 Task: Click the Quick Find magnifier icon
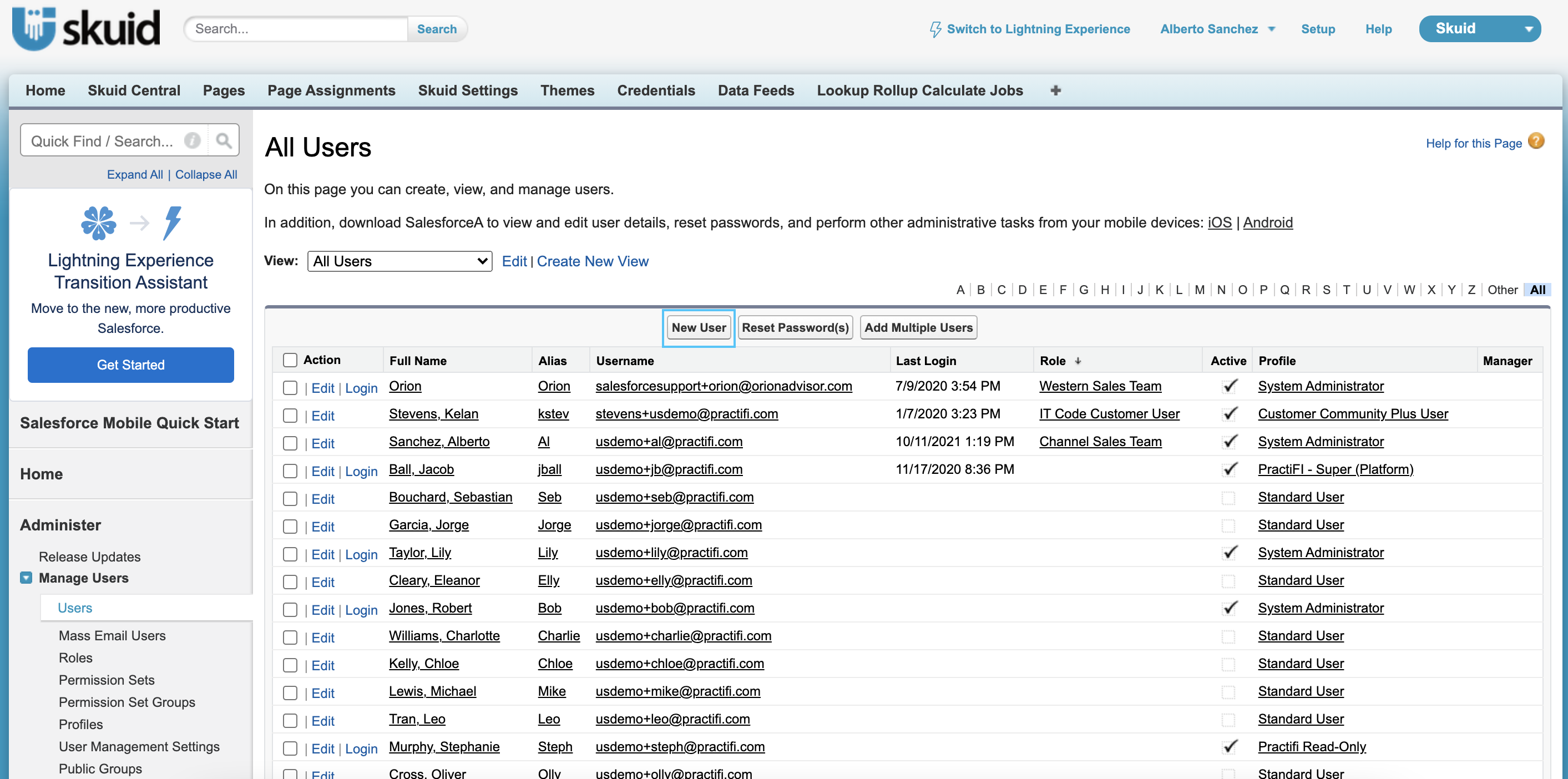(224, 140)
